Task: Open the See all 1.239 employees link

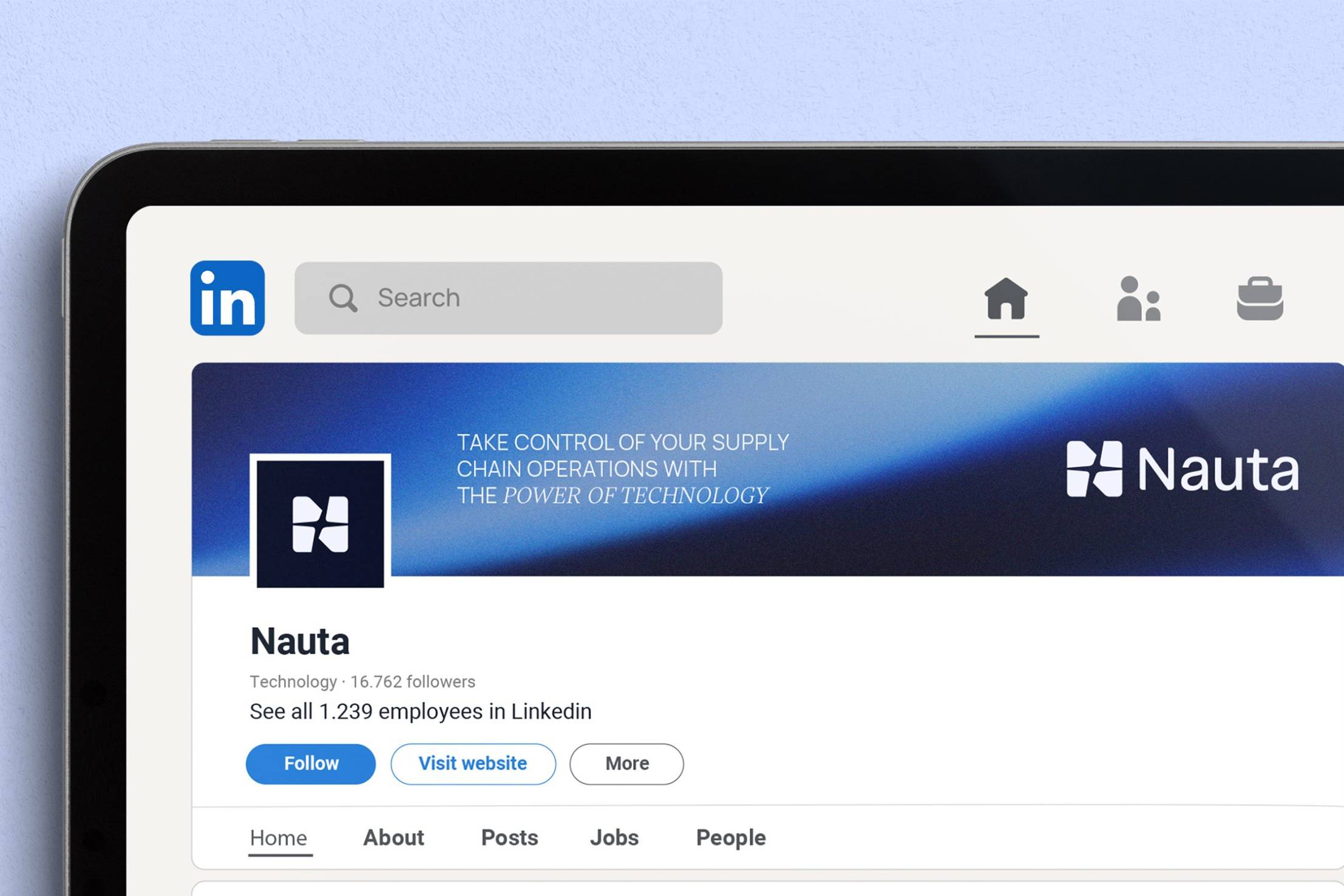Action: pos(421,711)
